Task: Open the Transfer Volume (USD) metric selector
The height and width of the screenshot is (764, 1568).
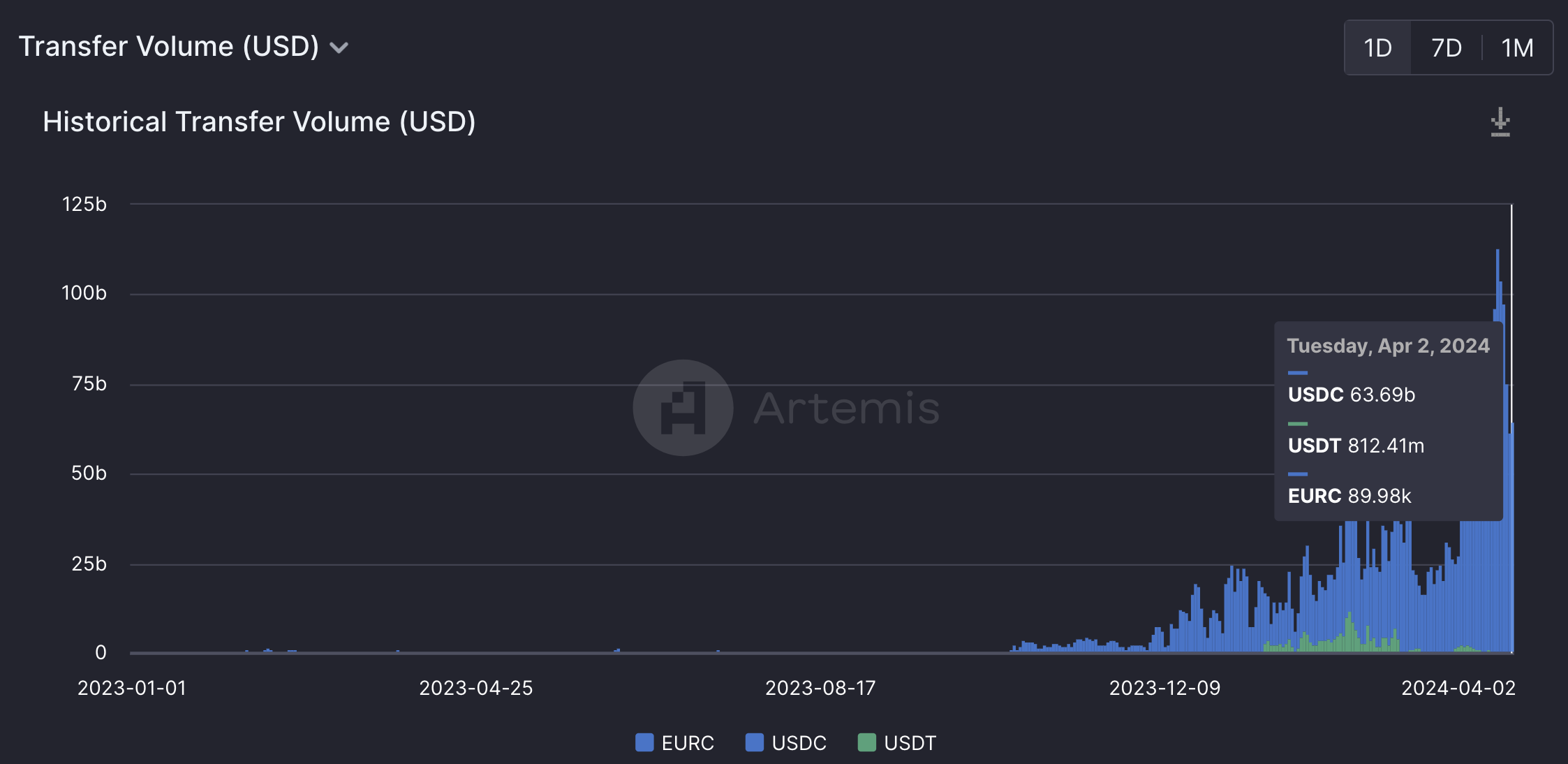Action: pyautogui.click(x=169, y=47)
